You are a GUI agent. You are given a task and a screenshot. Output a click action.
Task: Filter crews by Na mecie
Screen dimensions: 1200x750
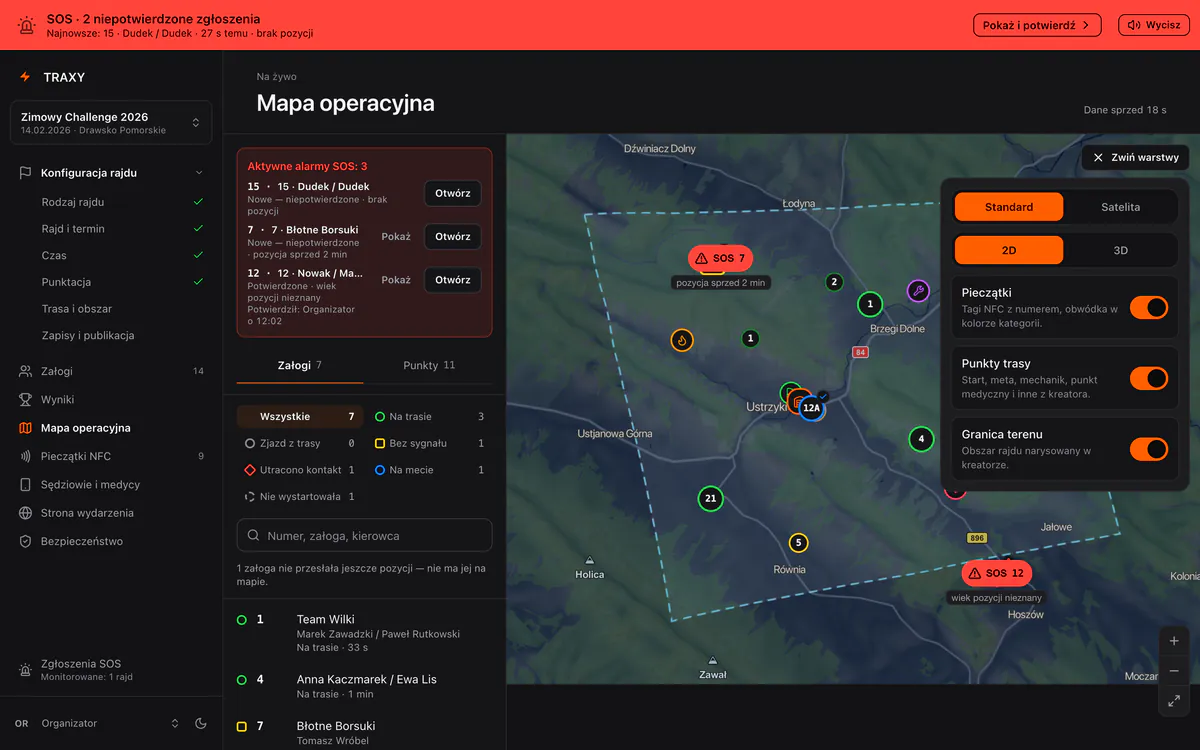429,470
